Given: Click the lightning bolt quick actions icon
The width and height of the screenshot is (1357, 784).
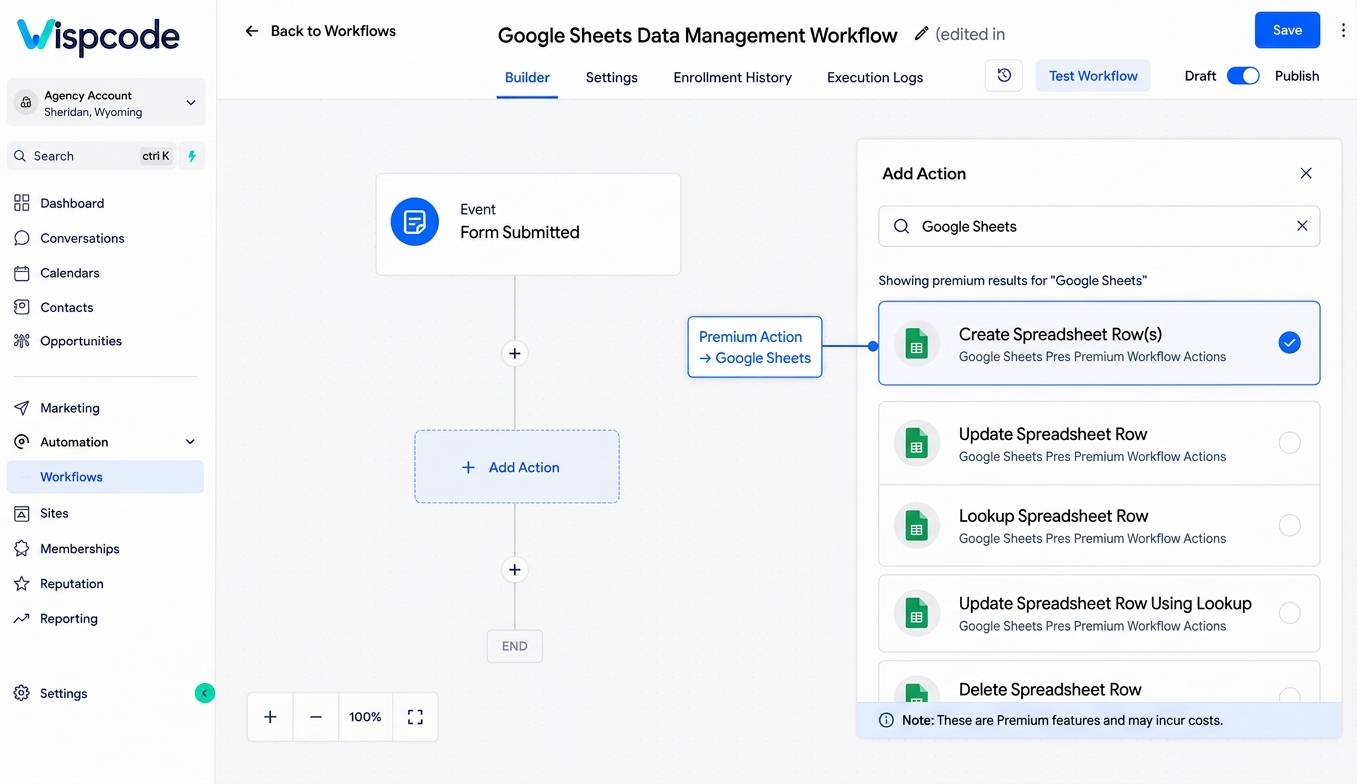Looking at the screenshot, I should (192, 156).
